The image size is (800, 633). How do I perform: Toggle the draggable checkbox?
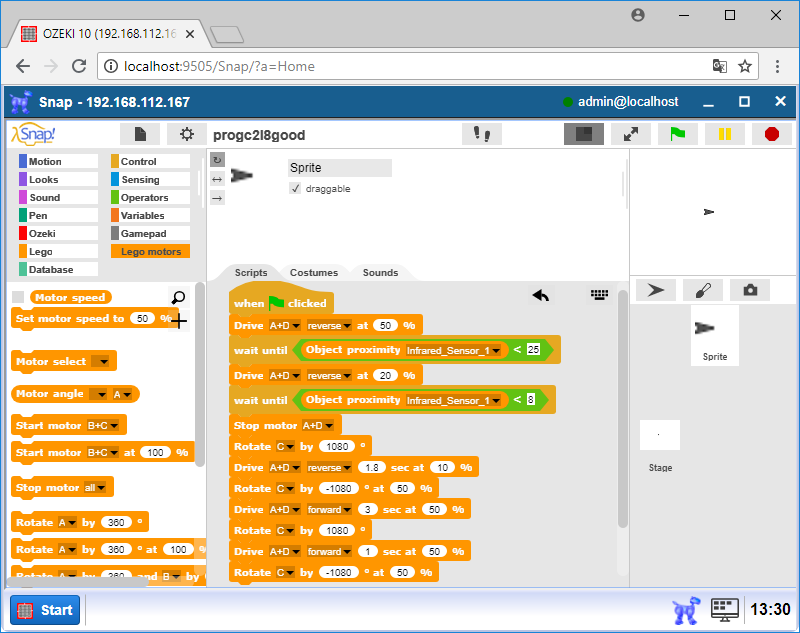pos(295,188)
